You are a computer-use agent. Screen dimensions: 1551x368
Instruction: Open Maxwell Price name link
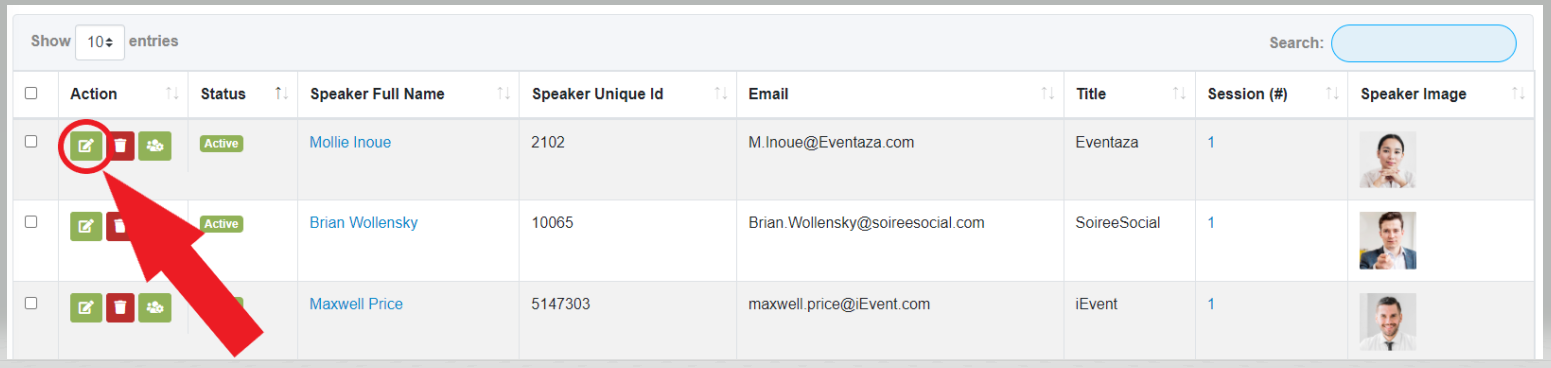[x=356, y=304]
